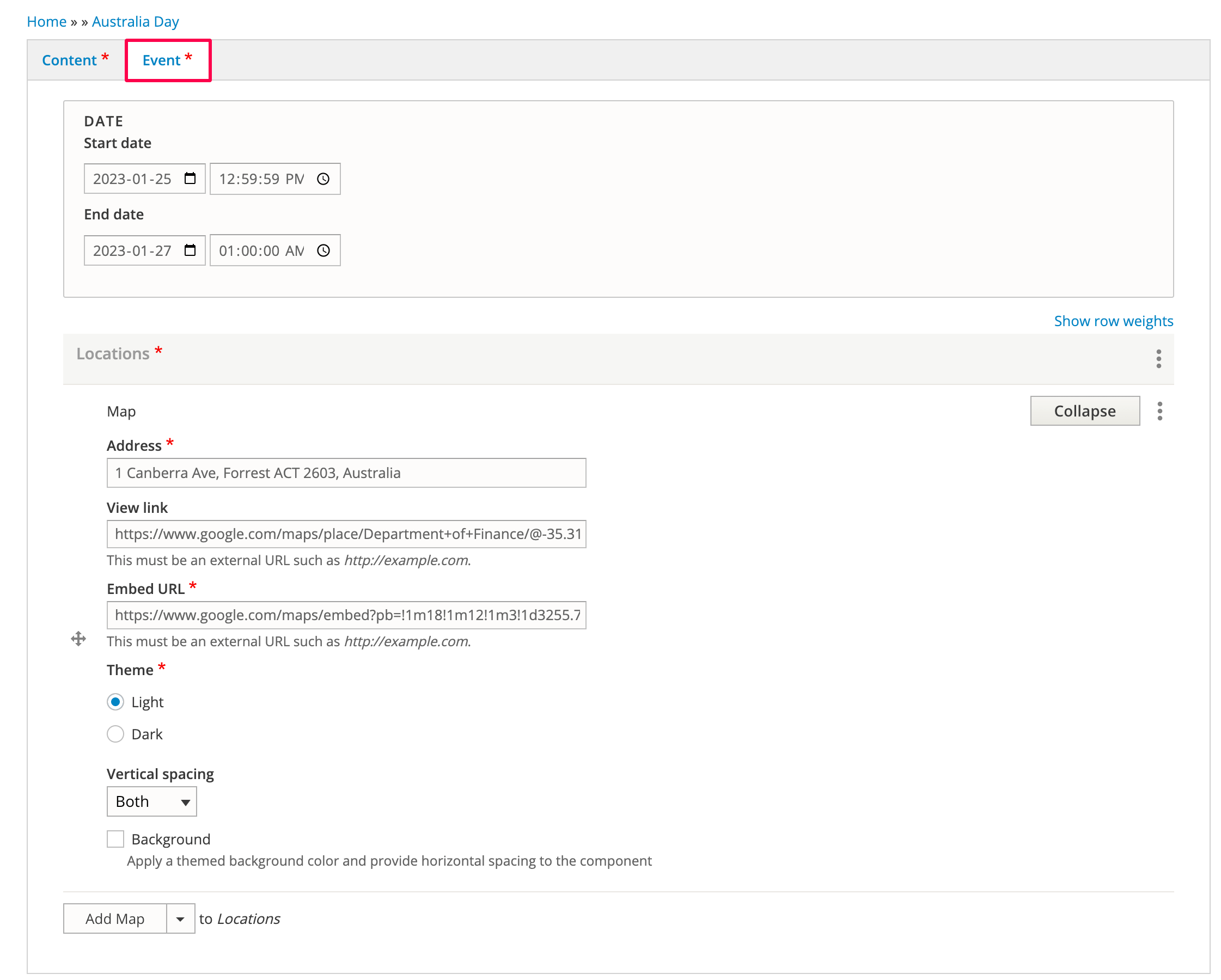Switch to the Content tab
The width and height of the screenshot is (1221, 980).
(70, 60)
